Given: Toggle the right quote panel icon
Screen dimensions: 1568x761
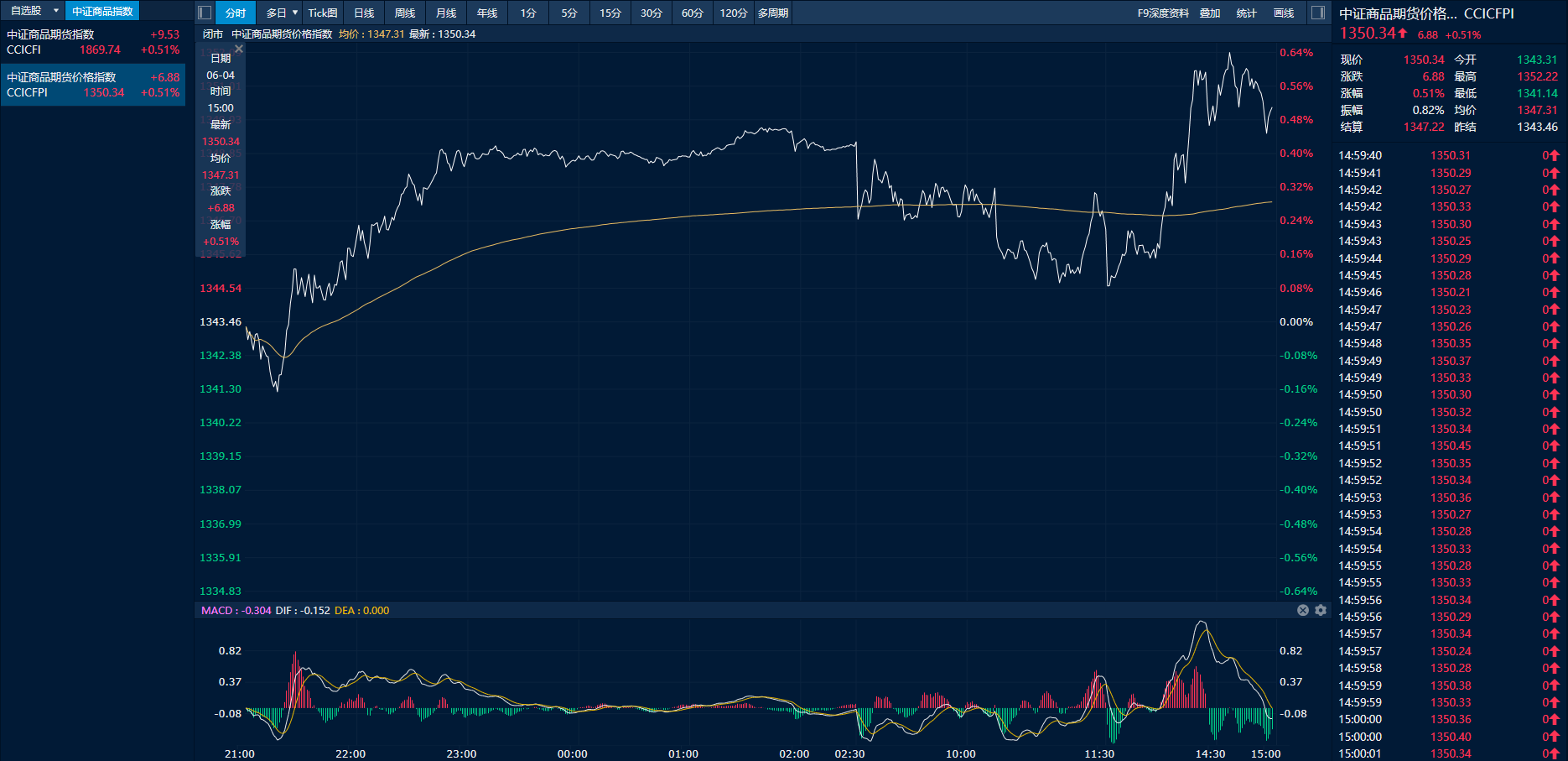Looking at the screenshot, I should click(x=1318, y=13).
